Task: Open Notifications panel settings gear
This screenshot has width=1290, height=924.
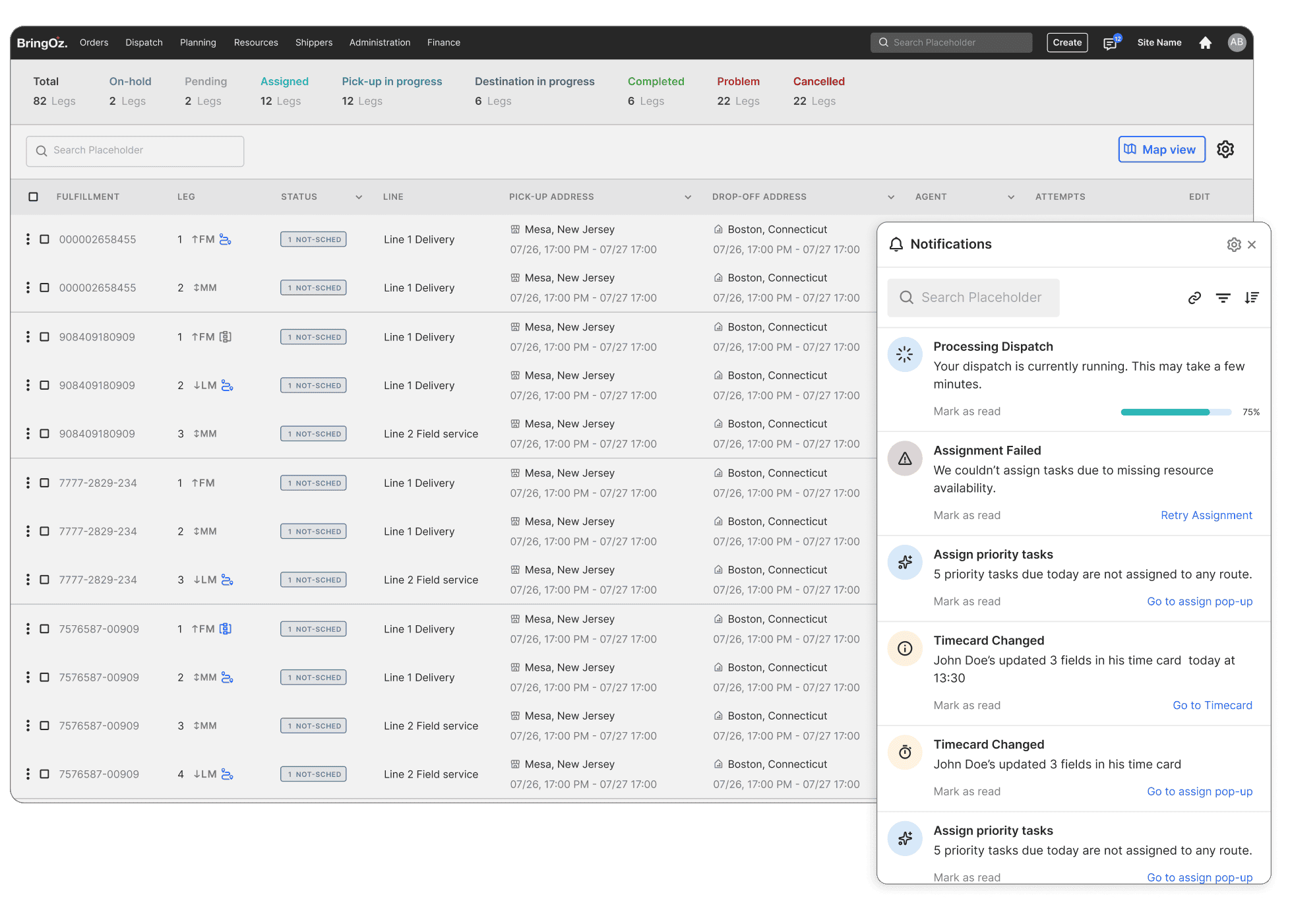Action: point(1234,245)
